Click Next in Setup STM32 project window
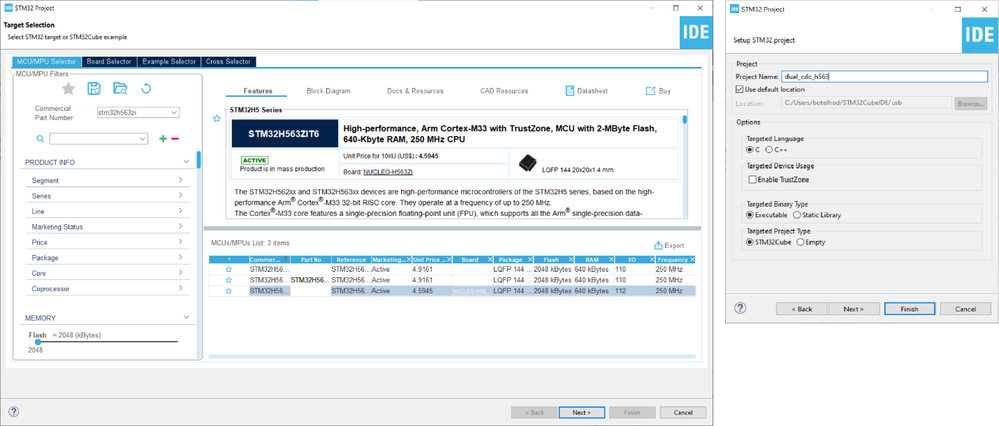This screenshot has width=999, height=426. pos(854,309)
